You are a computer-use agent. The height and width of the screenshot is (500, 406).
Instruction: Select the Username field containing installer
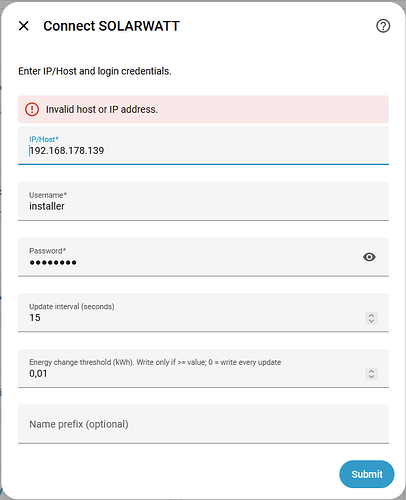tap(203, 201)
